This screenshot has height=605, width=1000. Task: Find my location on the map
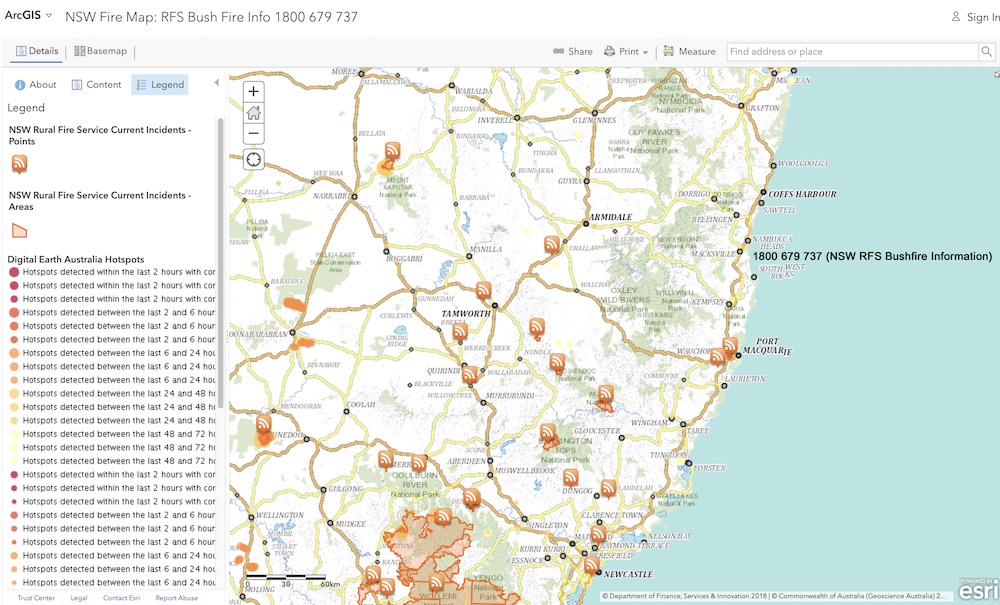pos(253,159)
